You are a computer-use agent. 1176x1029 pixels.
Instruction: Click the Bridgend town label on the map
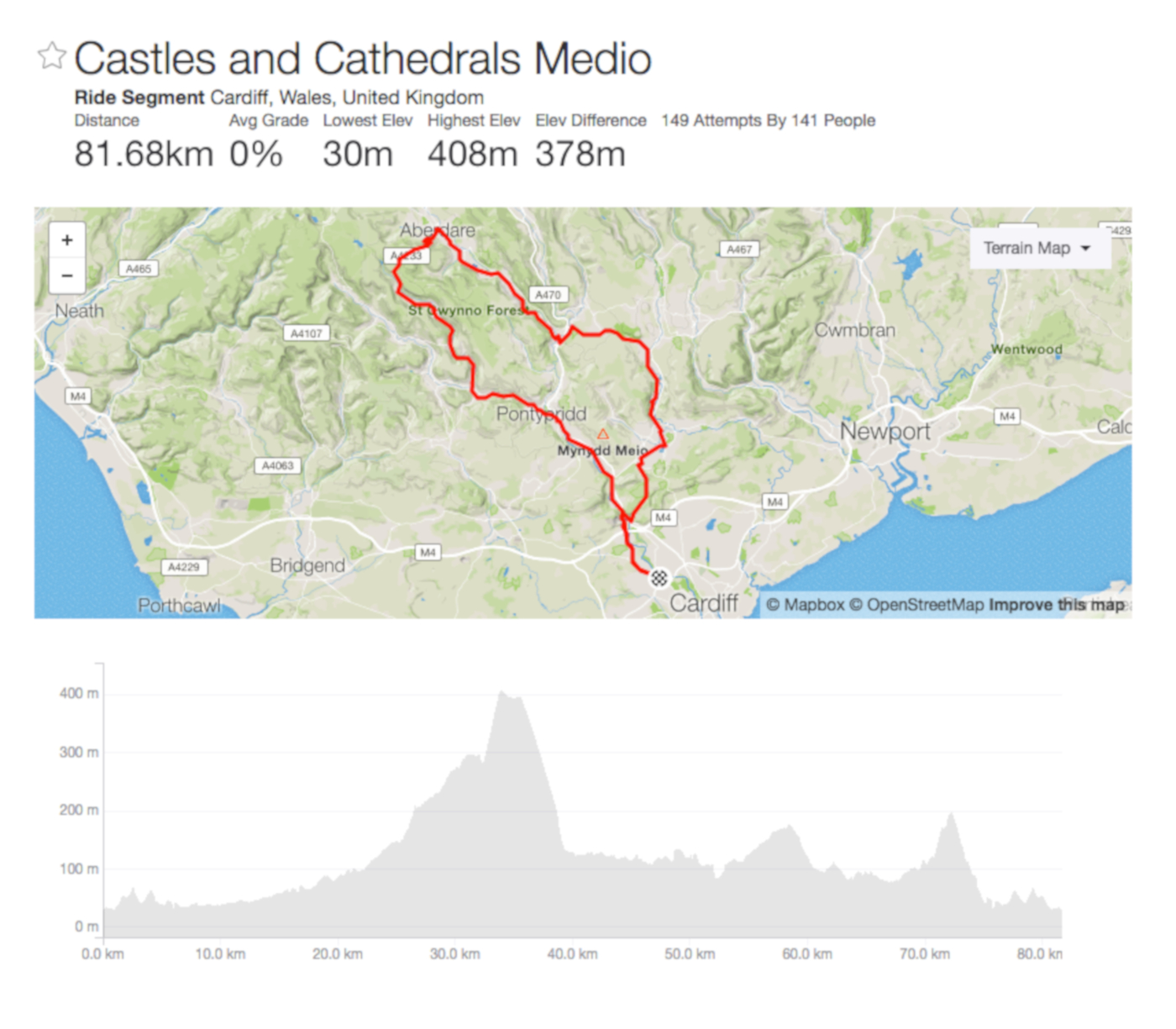pyautogui.click(x=307, y=566)
